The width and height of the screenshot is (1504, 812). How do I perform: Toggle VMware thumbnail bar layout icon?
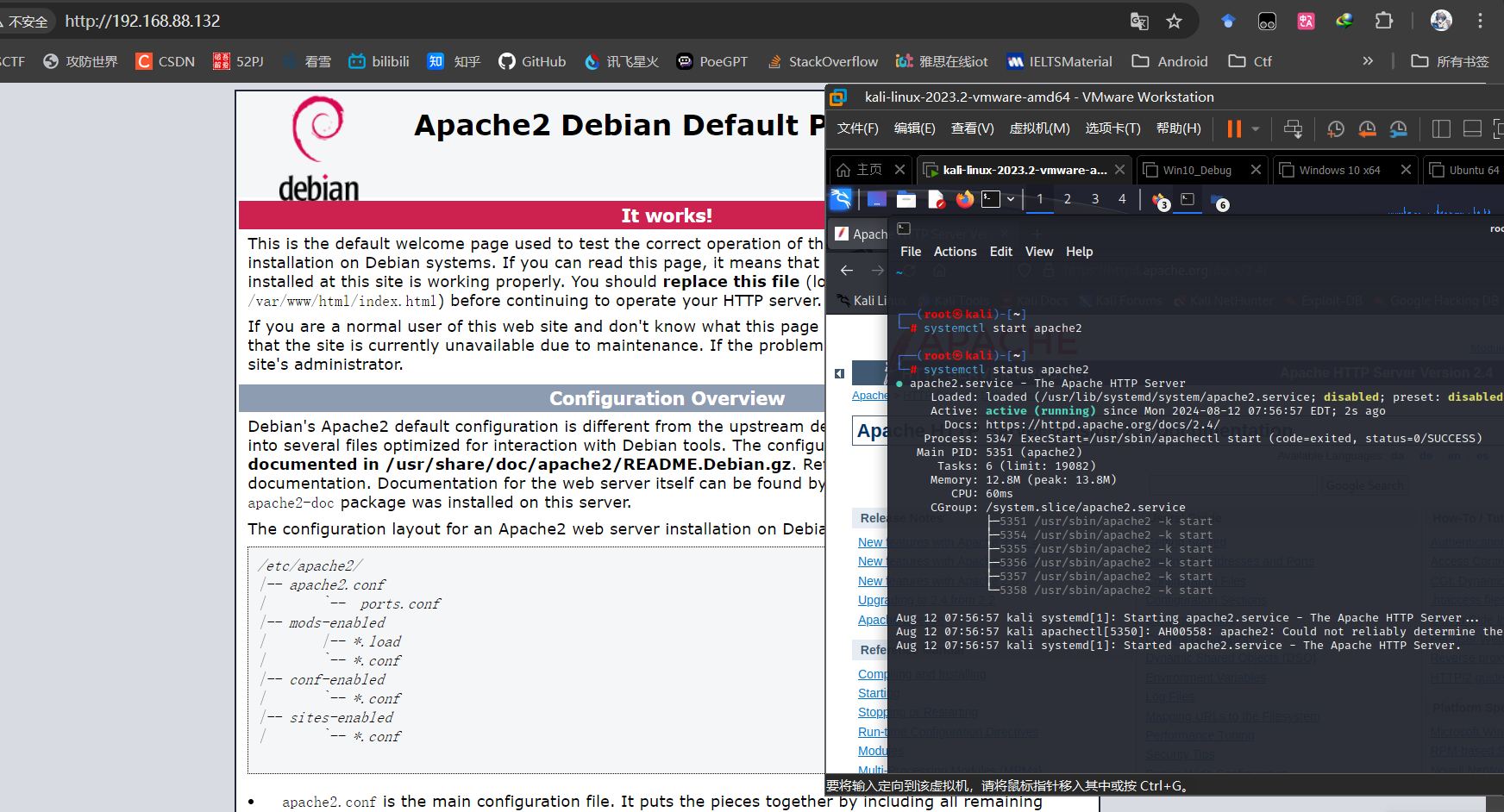1472,128
